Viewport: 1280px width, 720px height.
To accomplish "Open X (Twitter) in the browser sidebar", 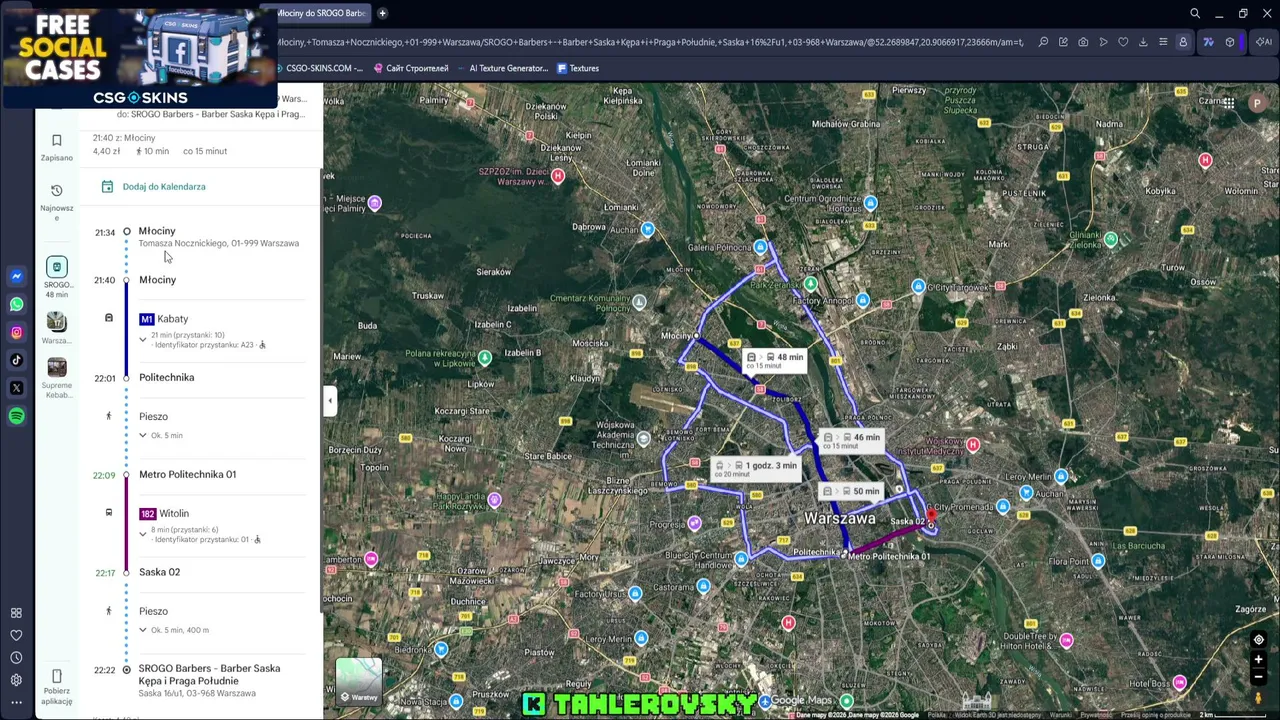I will [16, 388].
